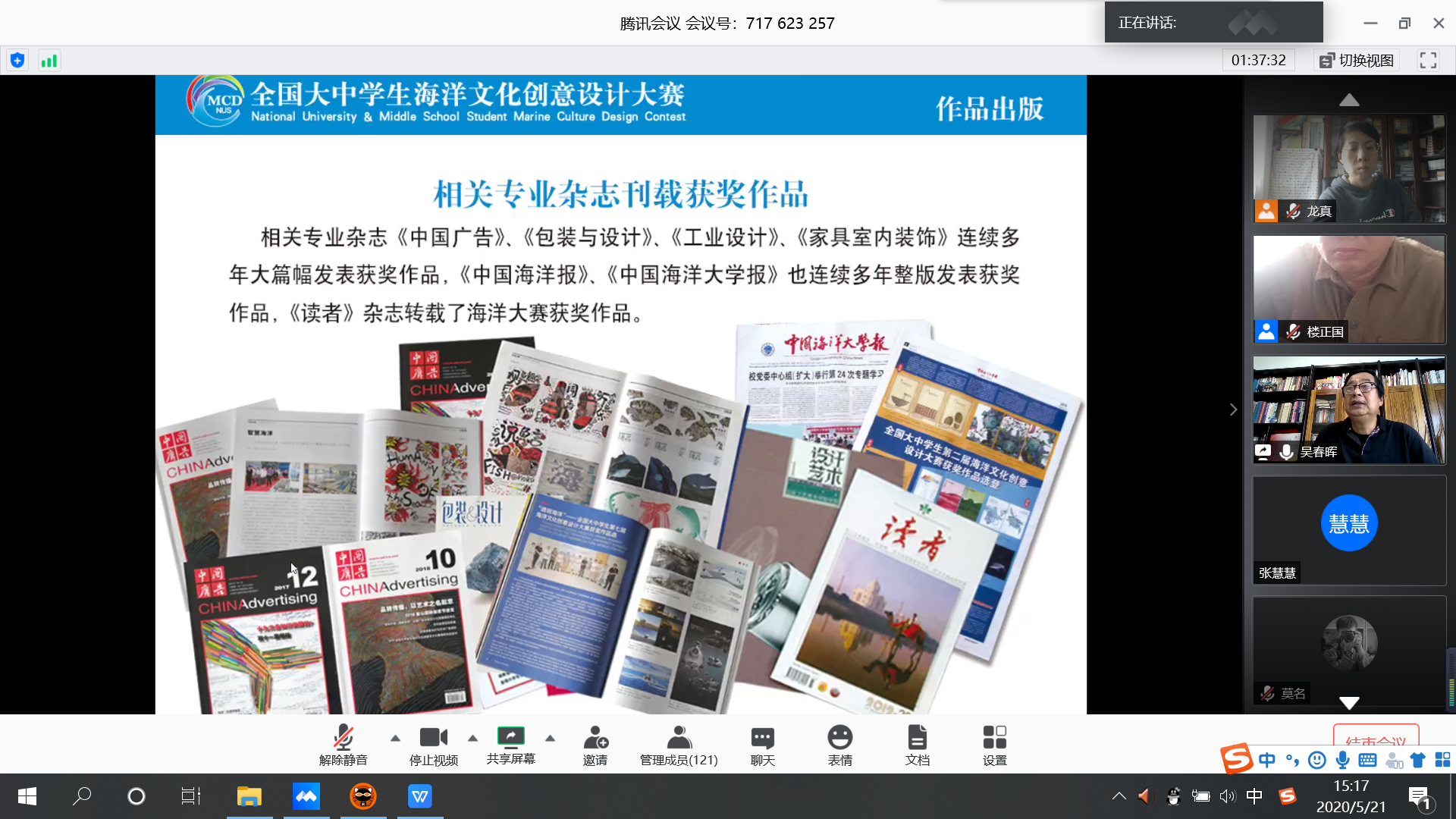Select 楼正国 video thumbnail
The width and height of the screenshot is (1456, 819).
[1349, 289]
